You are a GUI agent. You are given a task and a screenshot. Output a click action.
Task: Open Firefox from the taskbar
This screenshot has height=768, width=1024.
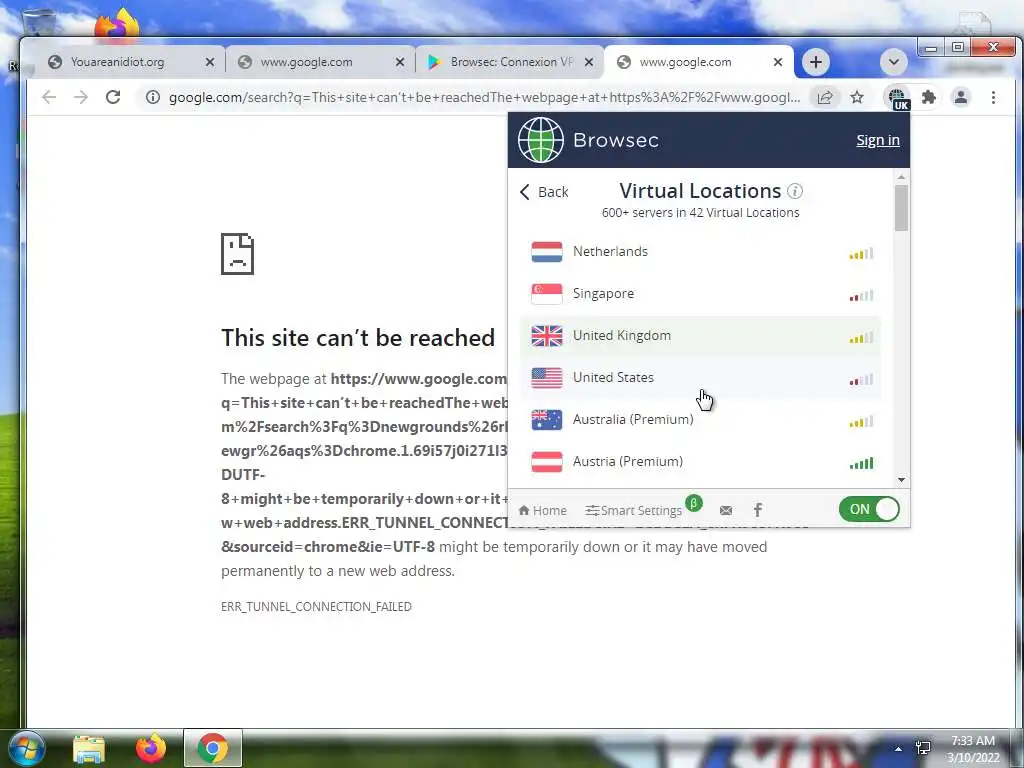151,748
